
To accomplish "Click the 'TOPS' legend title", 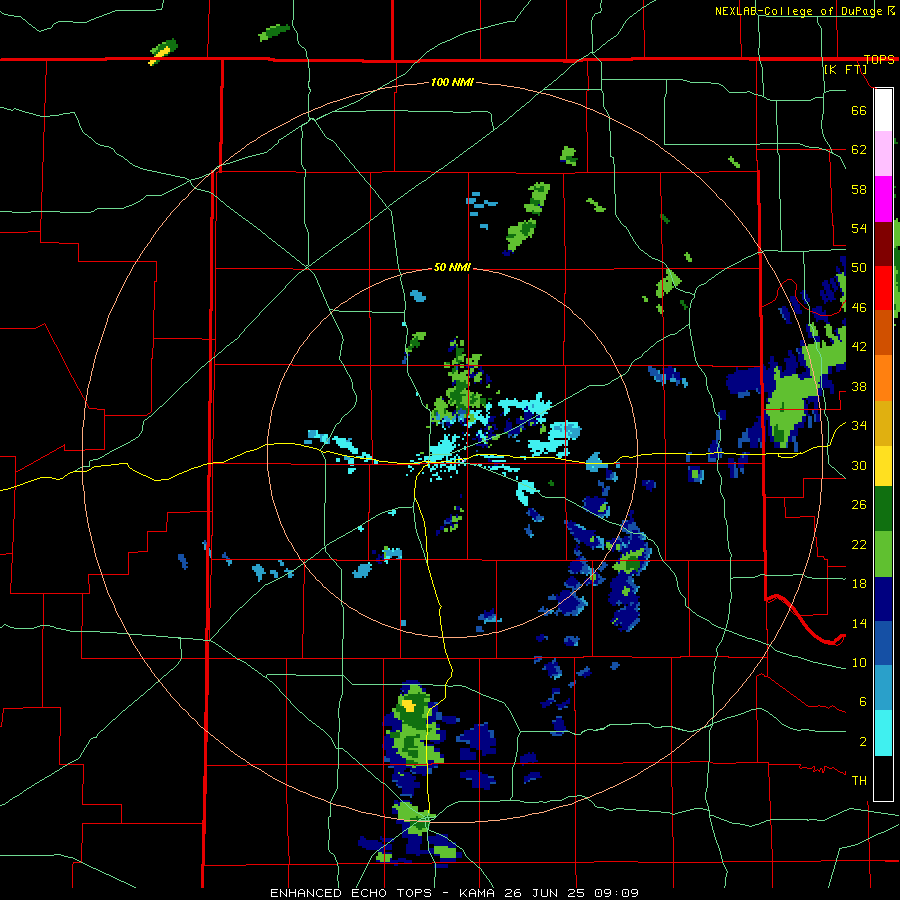I will coord(879,59).
